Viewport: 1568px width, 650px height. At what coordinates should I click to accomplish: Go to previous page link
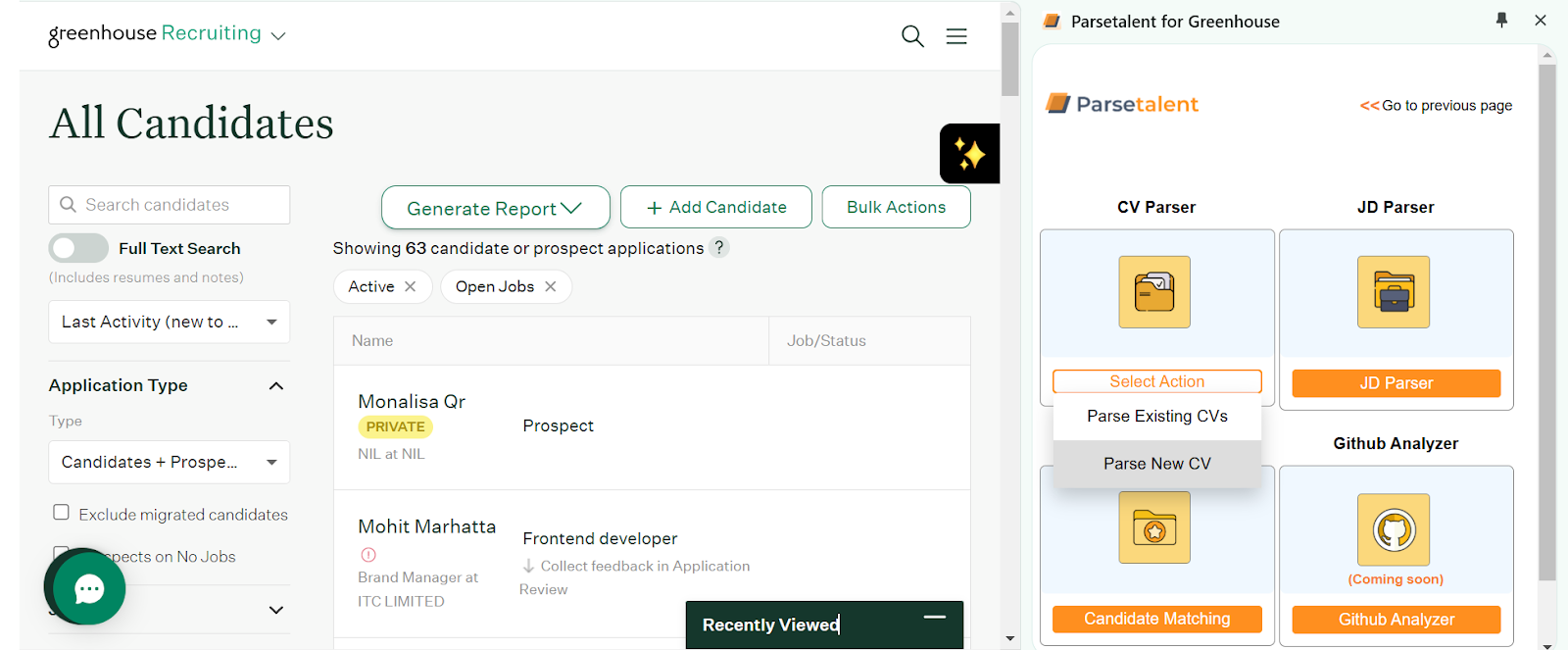pos(1436,105)
